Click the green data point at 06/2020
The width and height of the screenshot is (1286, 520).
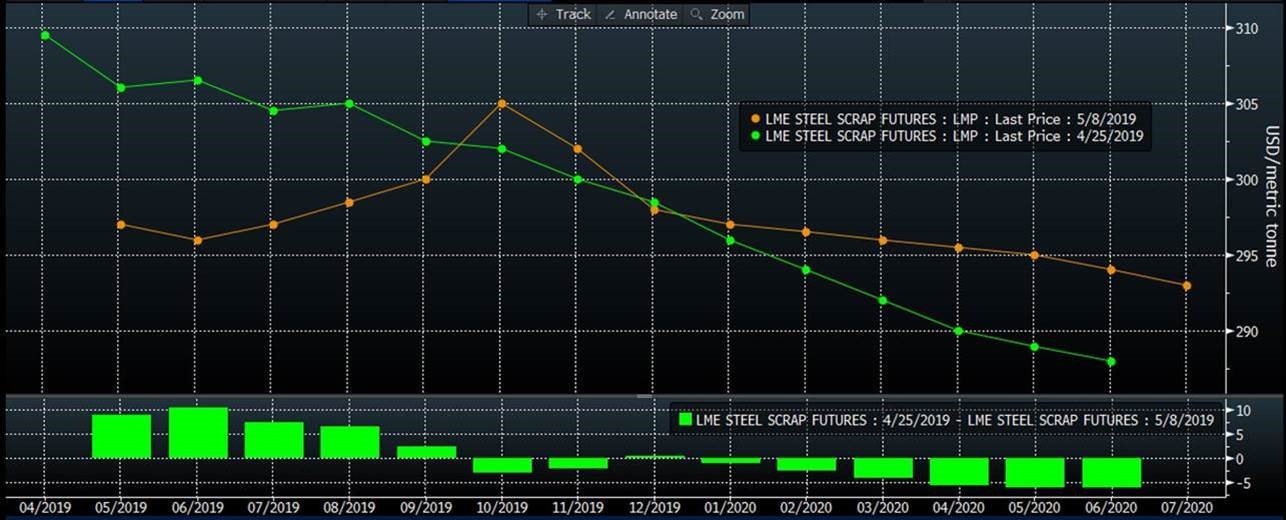click(x=1111, y=361)
